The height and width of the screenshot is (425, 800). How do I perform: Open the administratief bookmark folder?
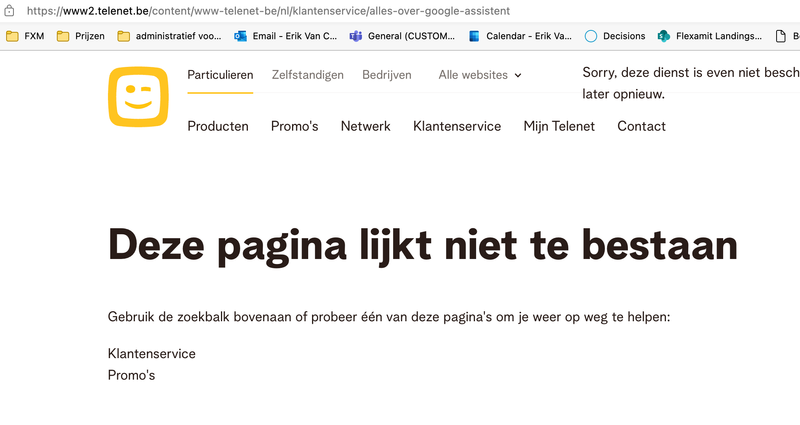coord(169,36)
